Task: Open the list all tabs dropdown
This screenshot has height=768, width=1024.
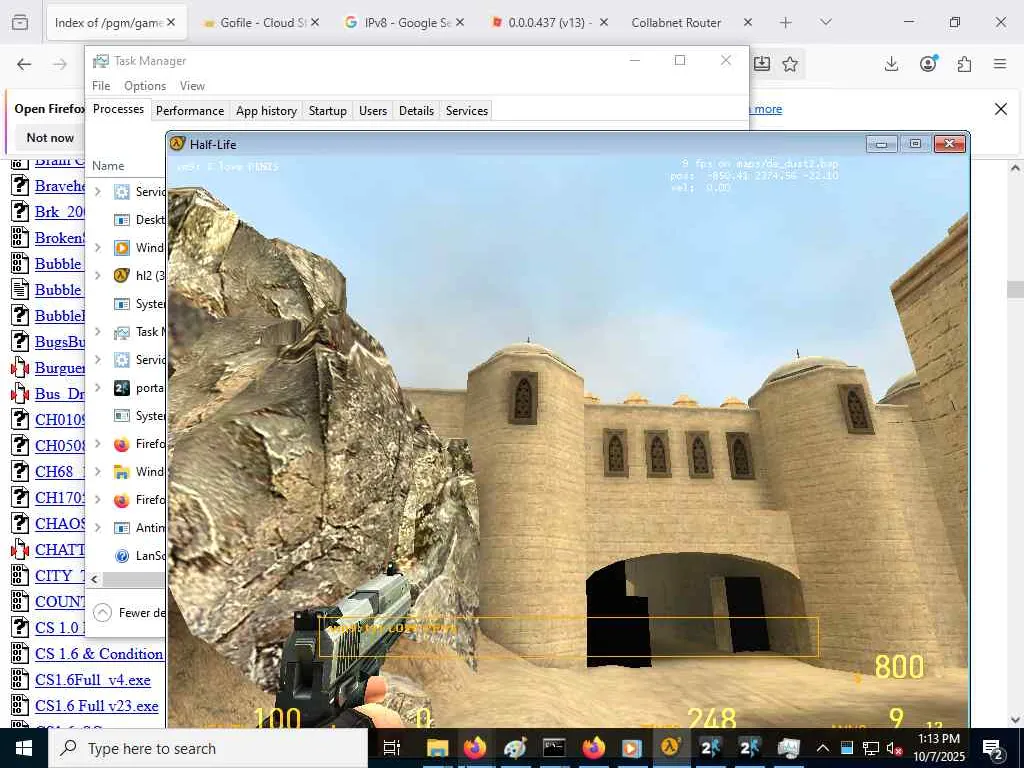Action: (x=825, y=22)
